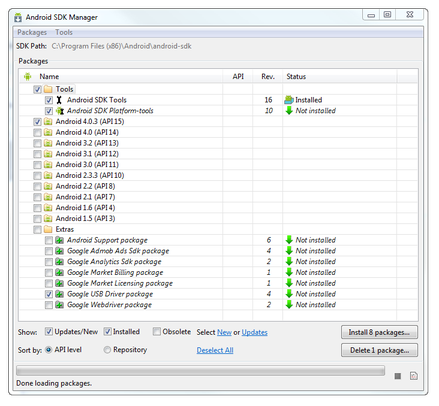Click the Android Support package icon
This screenshot has width=439, height=406.
(x=59, y=240)
